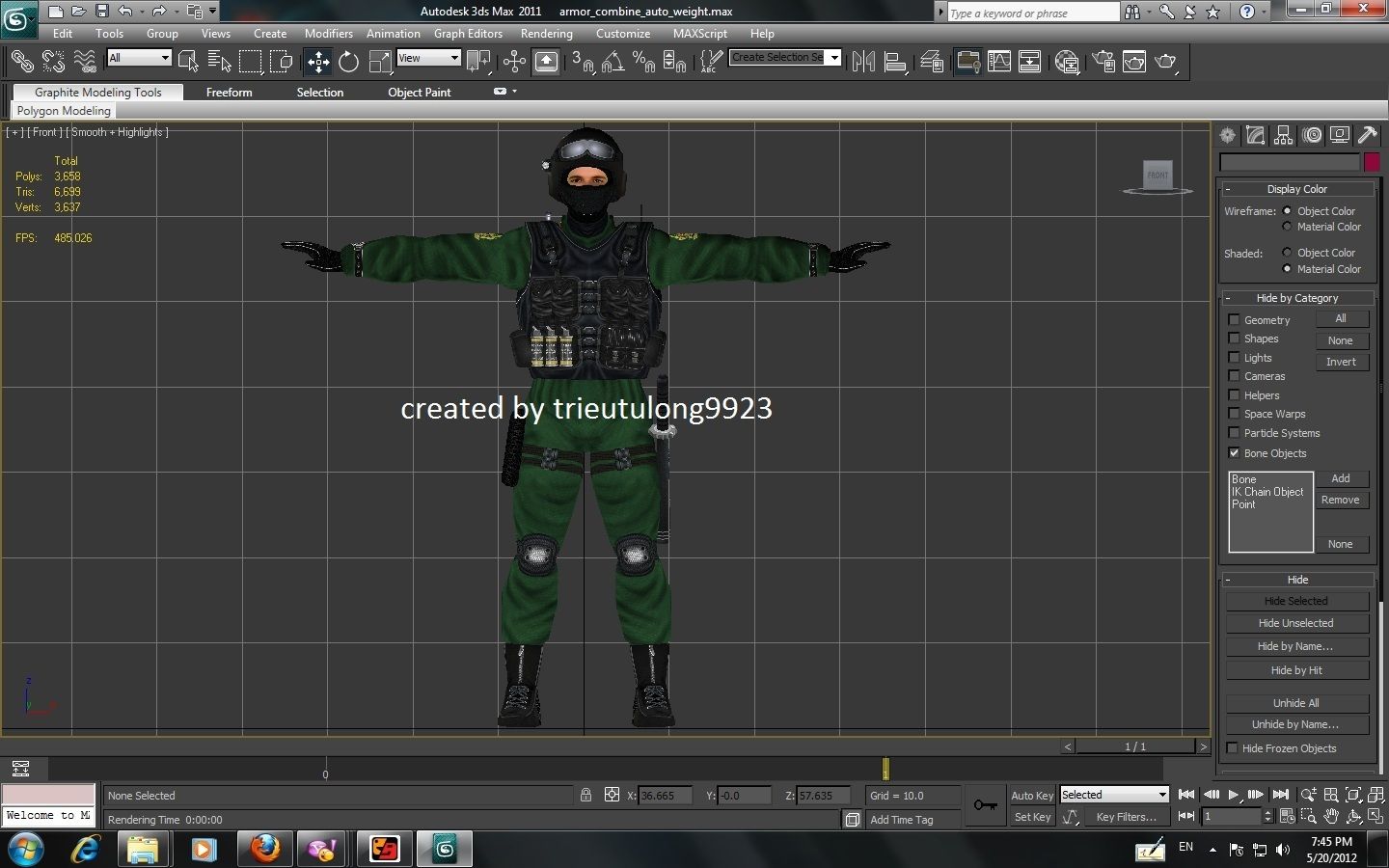Click the Auto Key button
Viewport: 1389px width, 868px height.
1032,796
